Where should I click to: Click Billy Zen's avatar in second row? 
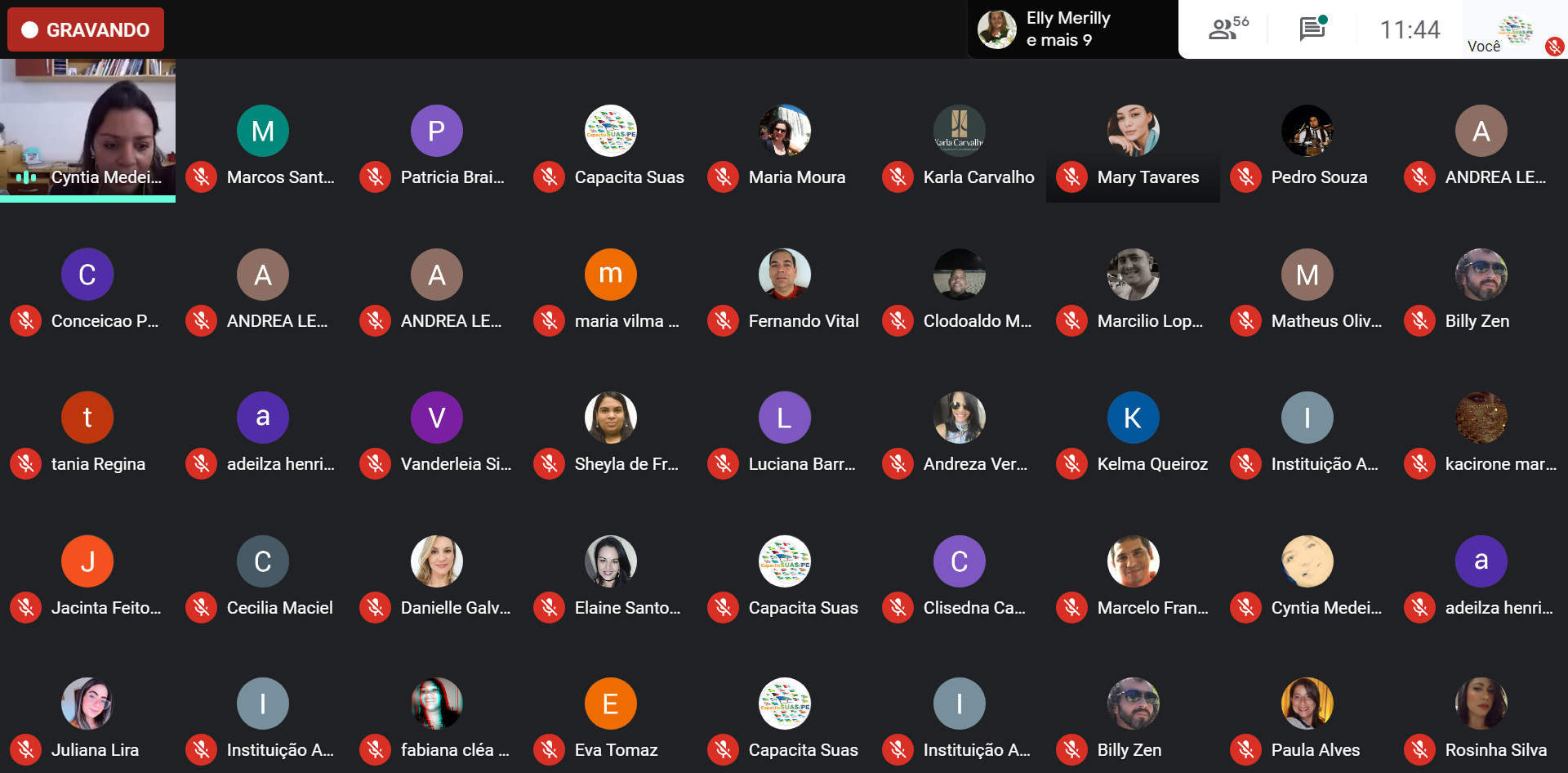1481,275
